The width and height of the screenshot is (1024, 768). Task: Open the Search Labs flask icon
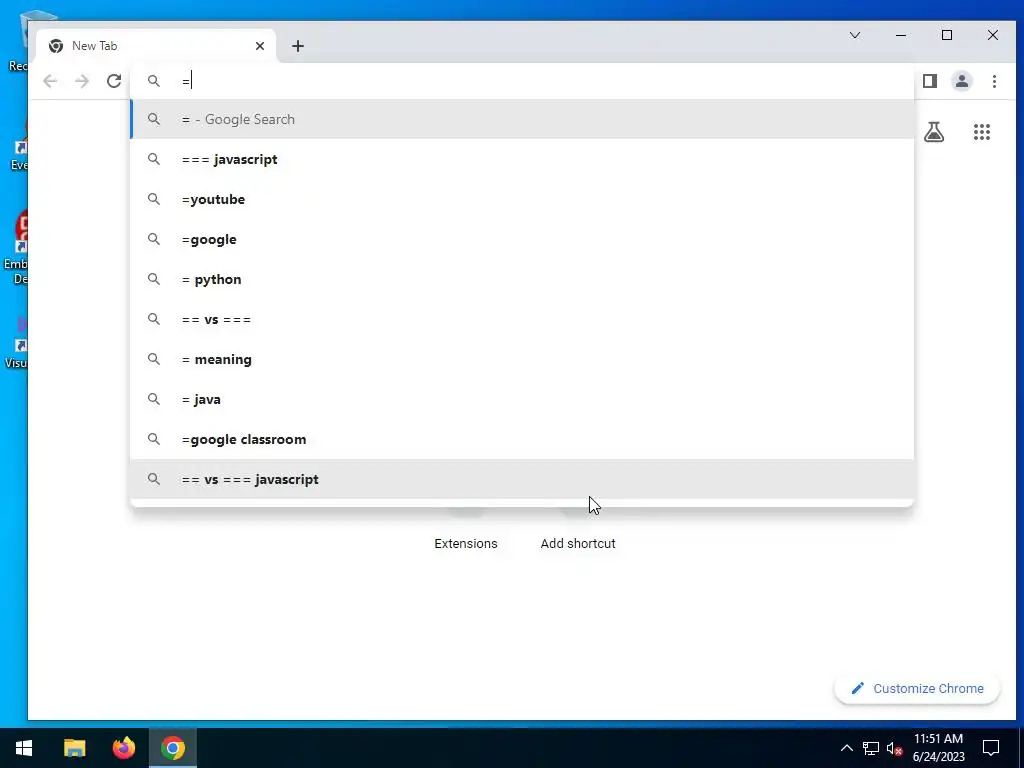[934, 133]
